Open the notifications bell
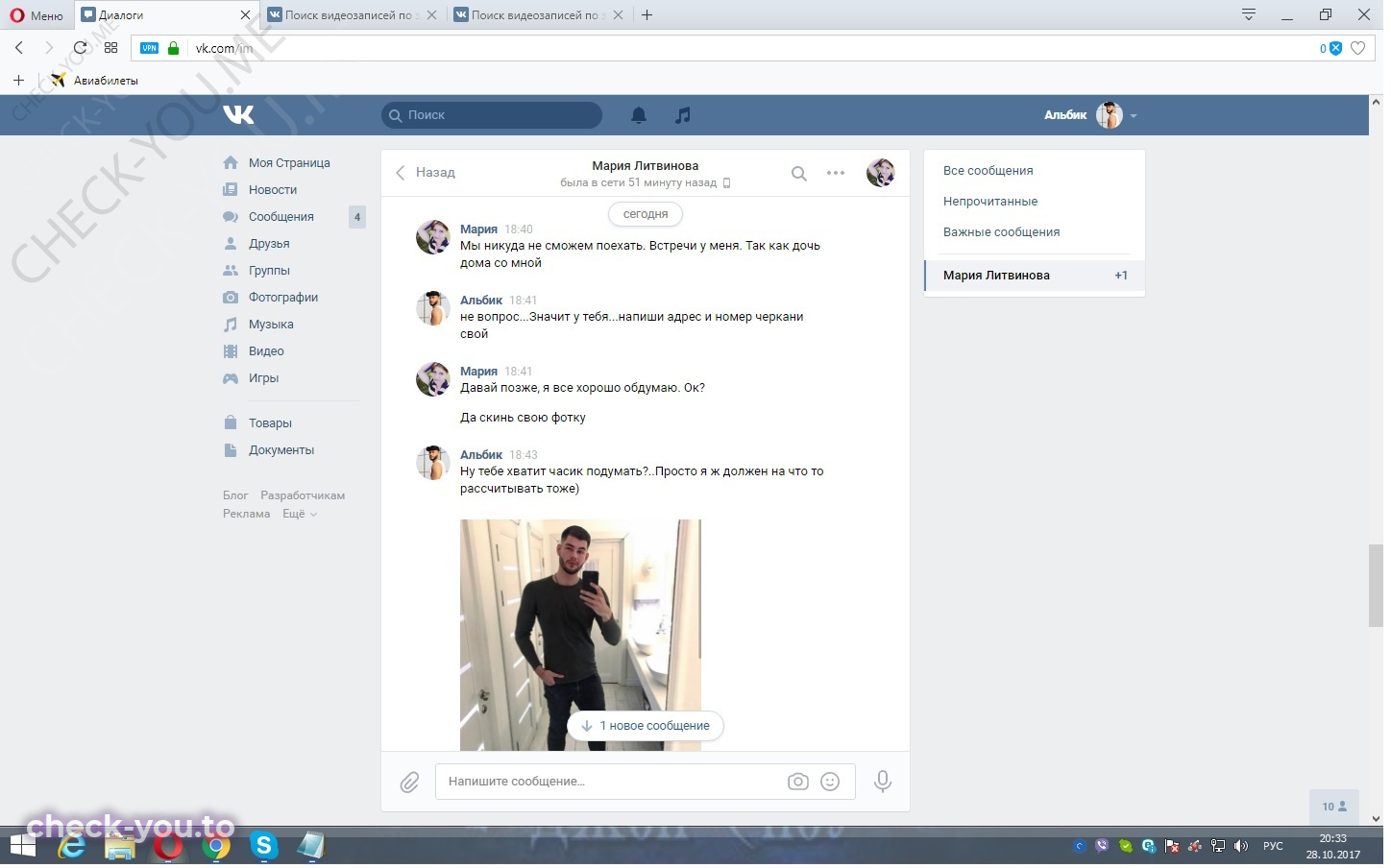This screenshot has height=868, width=1391. pos(639,115)
